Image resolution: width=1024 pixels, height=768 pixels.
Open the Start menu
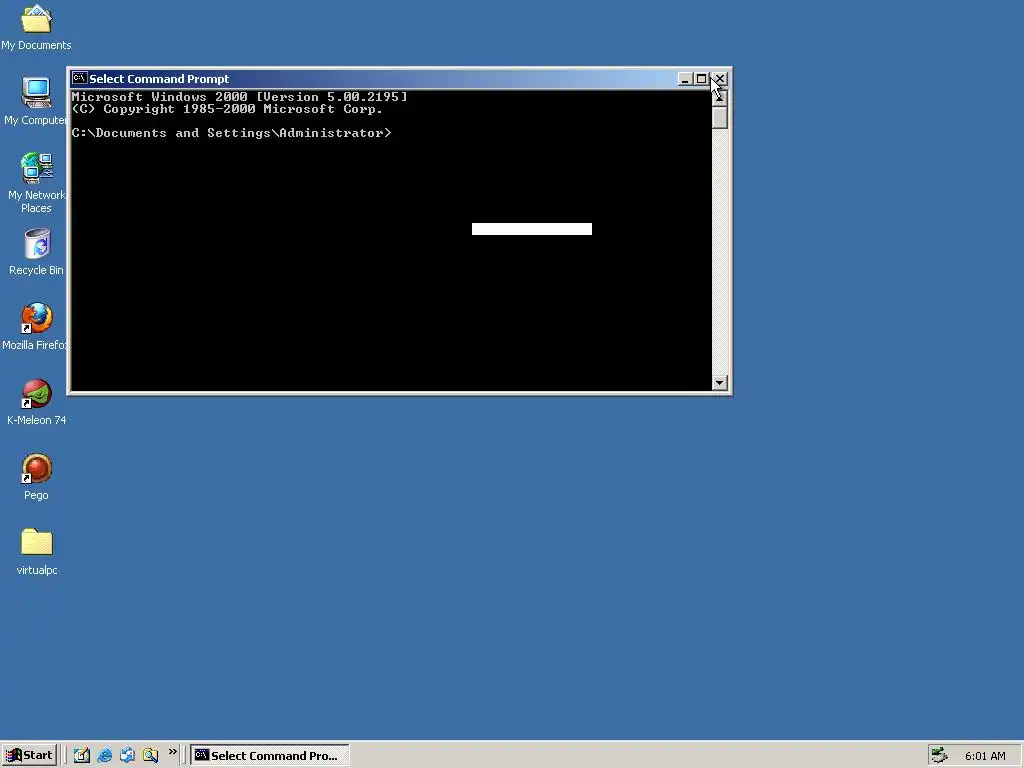coord(29,756)
